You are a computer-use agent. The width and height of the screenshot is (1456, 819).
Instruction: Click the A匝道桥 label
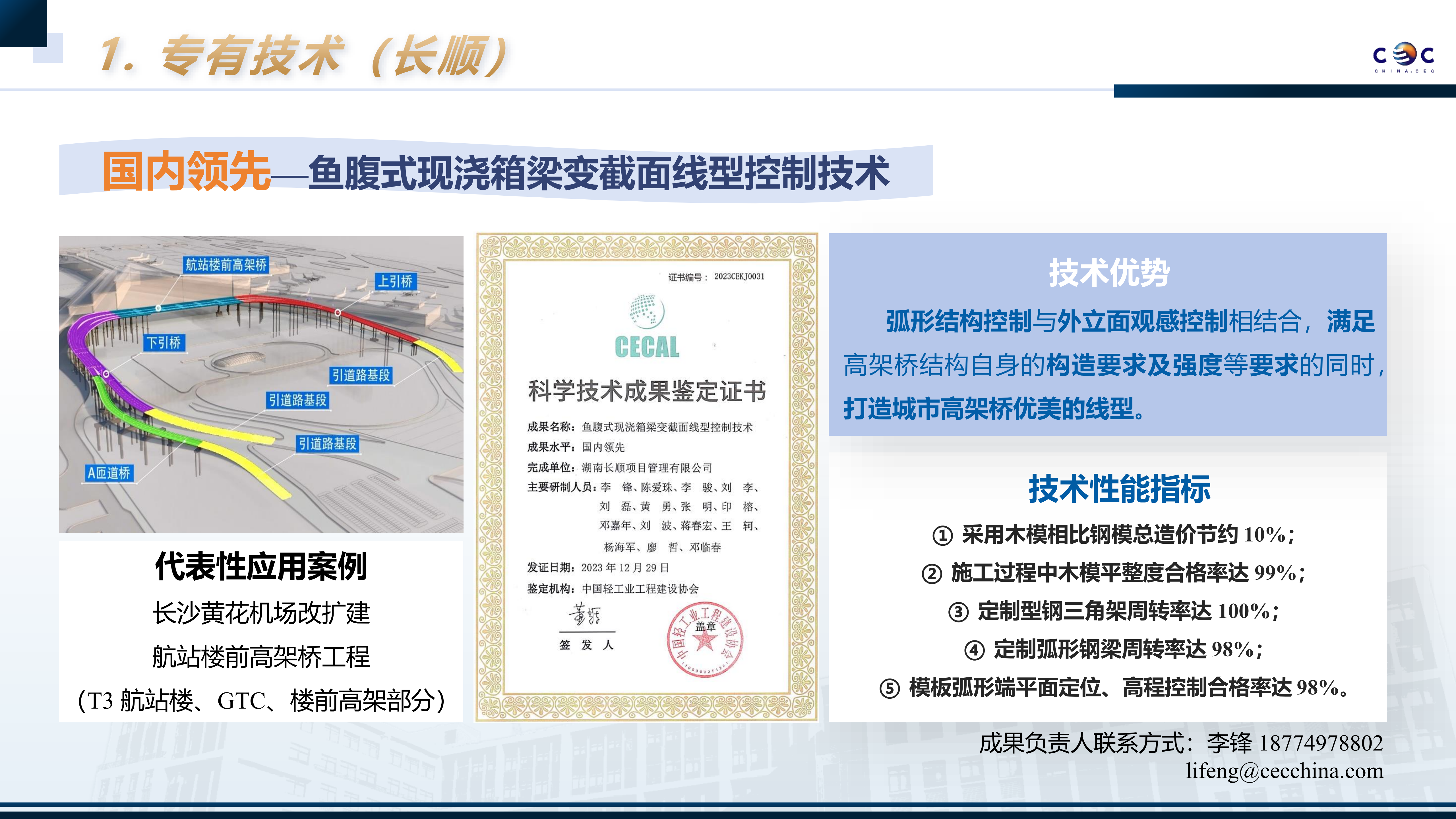(x=109, y=473)
